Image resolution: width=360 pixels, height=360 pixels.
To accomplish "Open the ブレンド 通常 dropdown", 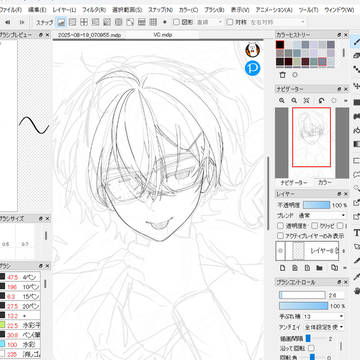I will pos(321,215).
